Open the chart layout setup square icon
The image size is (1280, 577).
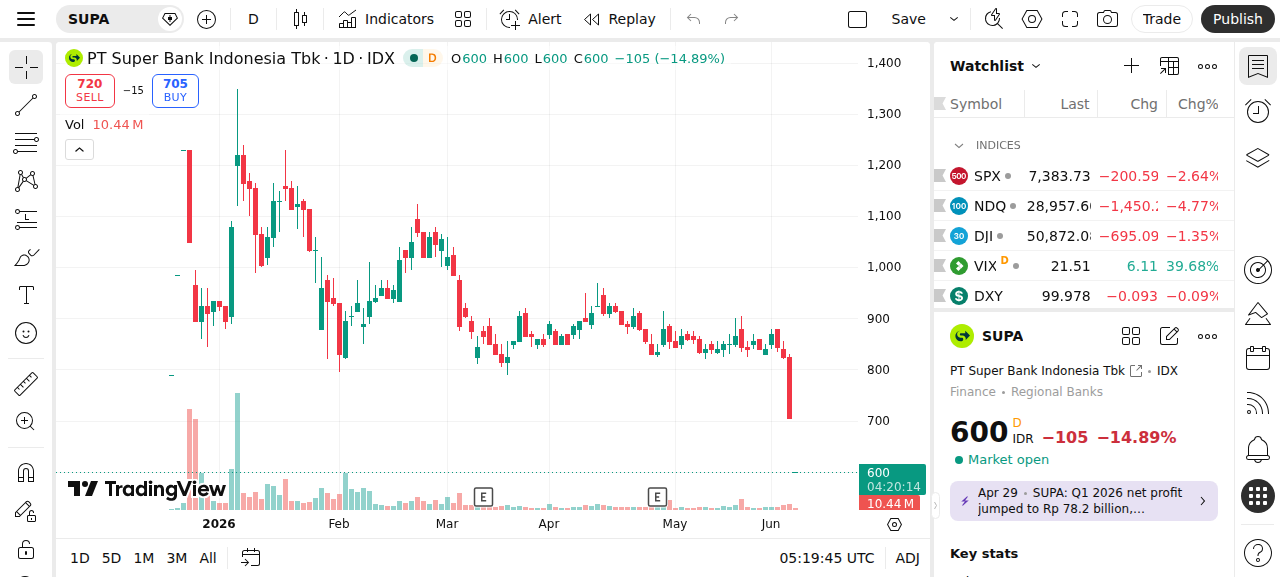click(857, 19)
